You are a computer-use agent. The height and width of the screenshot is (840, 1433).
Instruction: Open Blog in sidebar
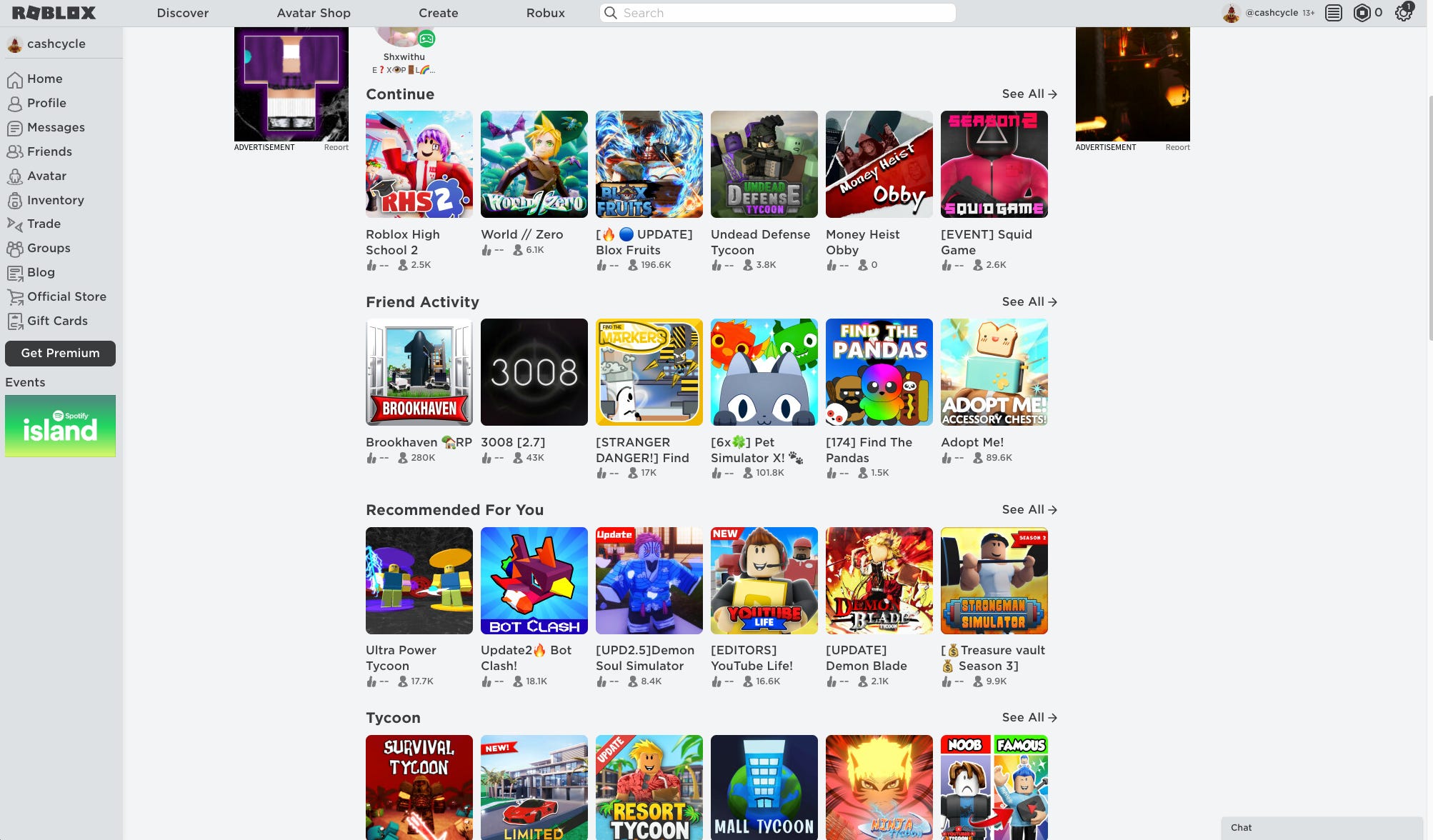[41, 272]
